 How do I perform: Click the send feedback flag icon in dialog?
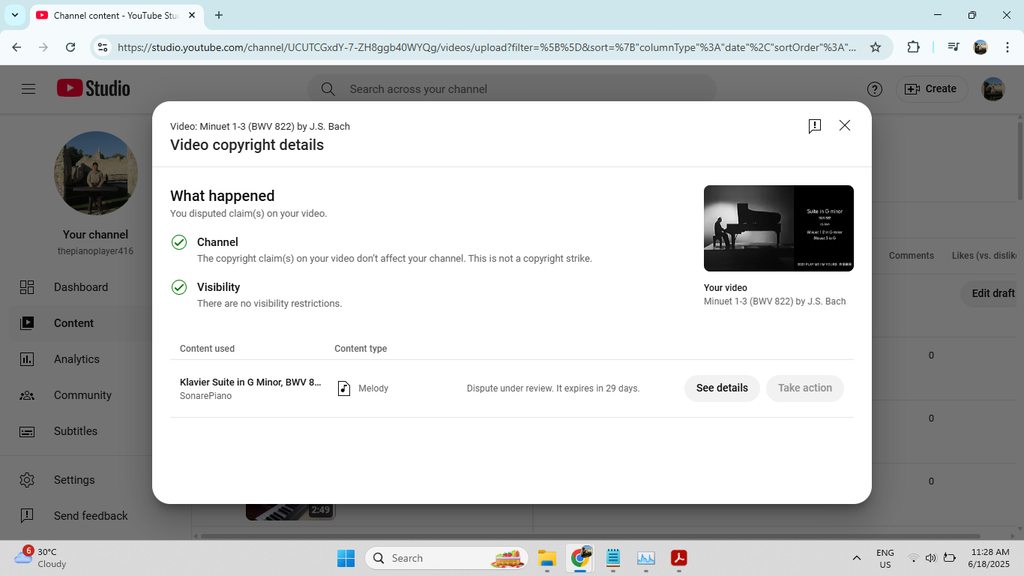click(814, 126)
